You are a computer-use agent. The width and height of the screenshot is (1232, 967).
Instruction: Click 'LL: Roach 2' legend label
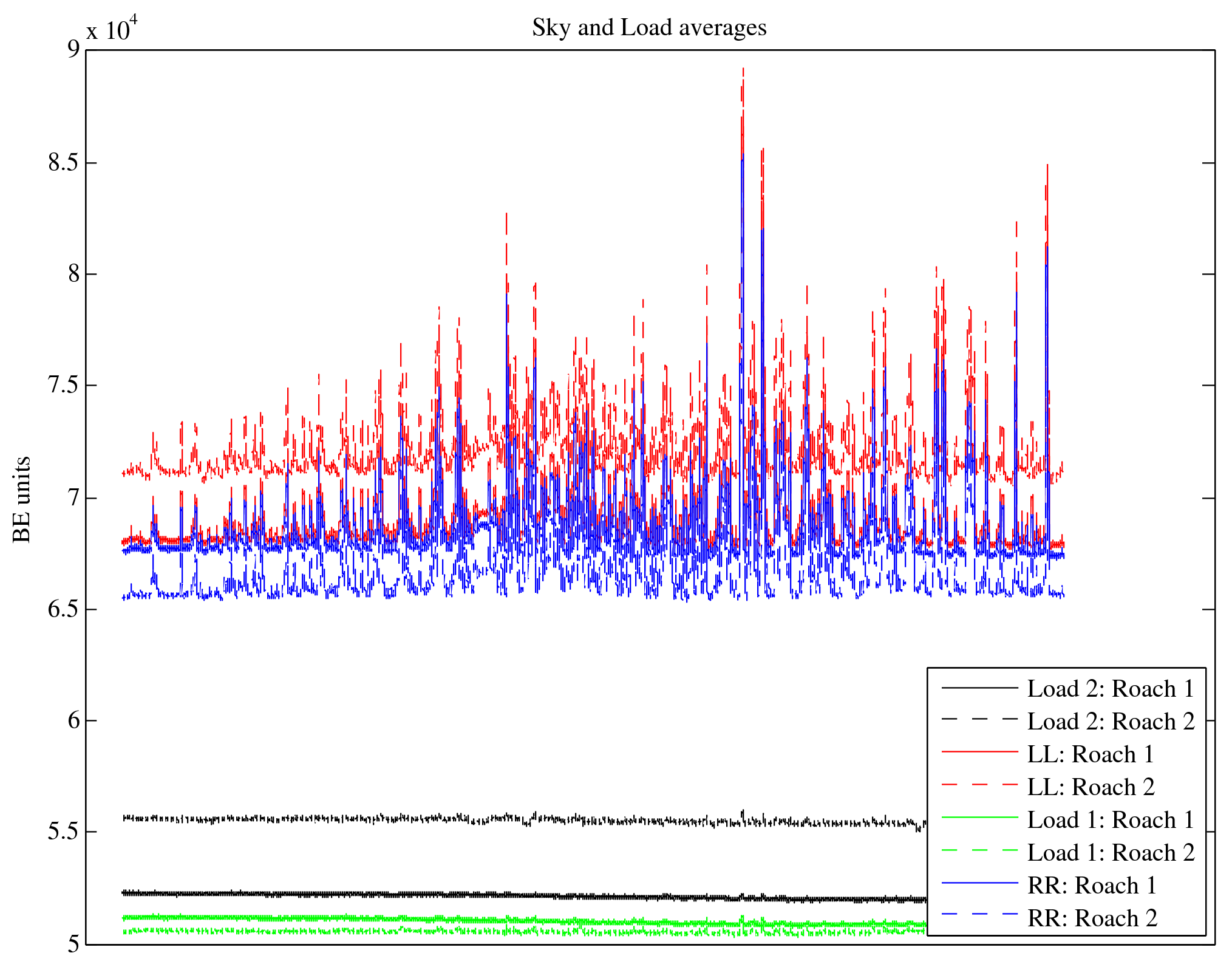tap(1090, 787)
